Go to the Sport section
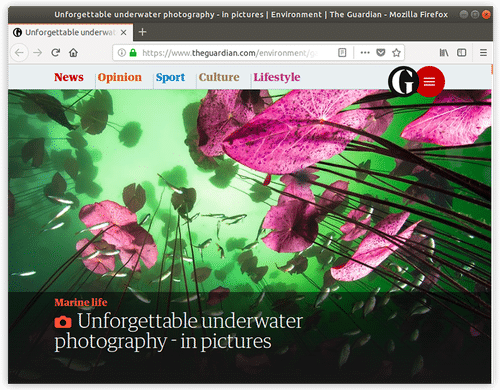The image size is (500, 390). 170,77
